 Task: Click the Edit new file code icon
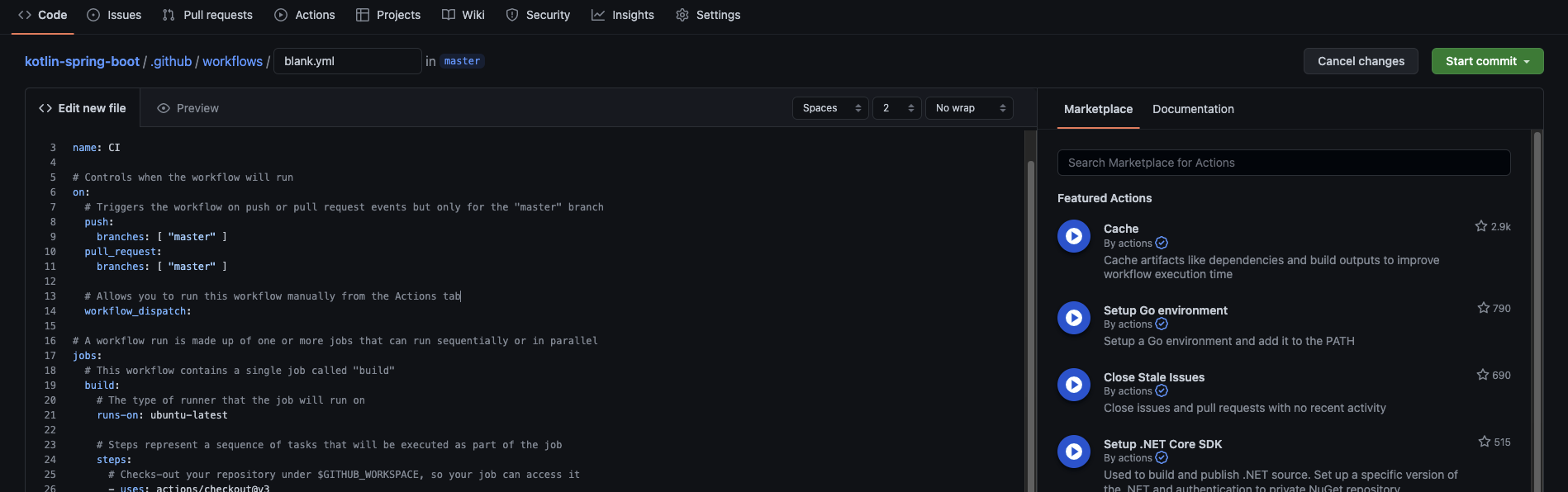tap(45, 108)
